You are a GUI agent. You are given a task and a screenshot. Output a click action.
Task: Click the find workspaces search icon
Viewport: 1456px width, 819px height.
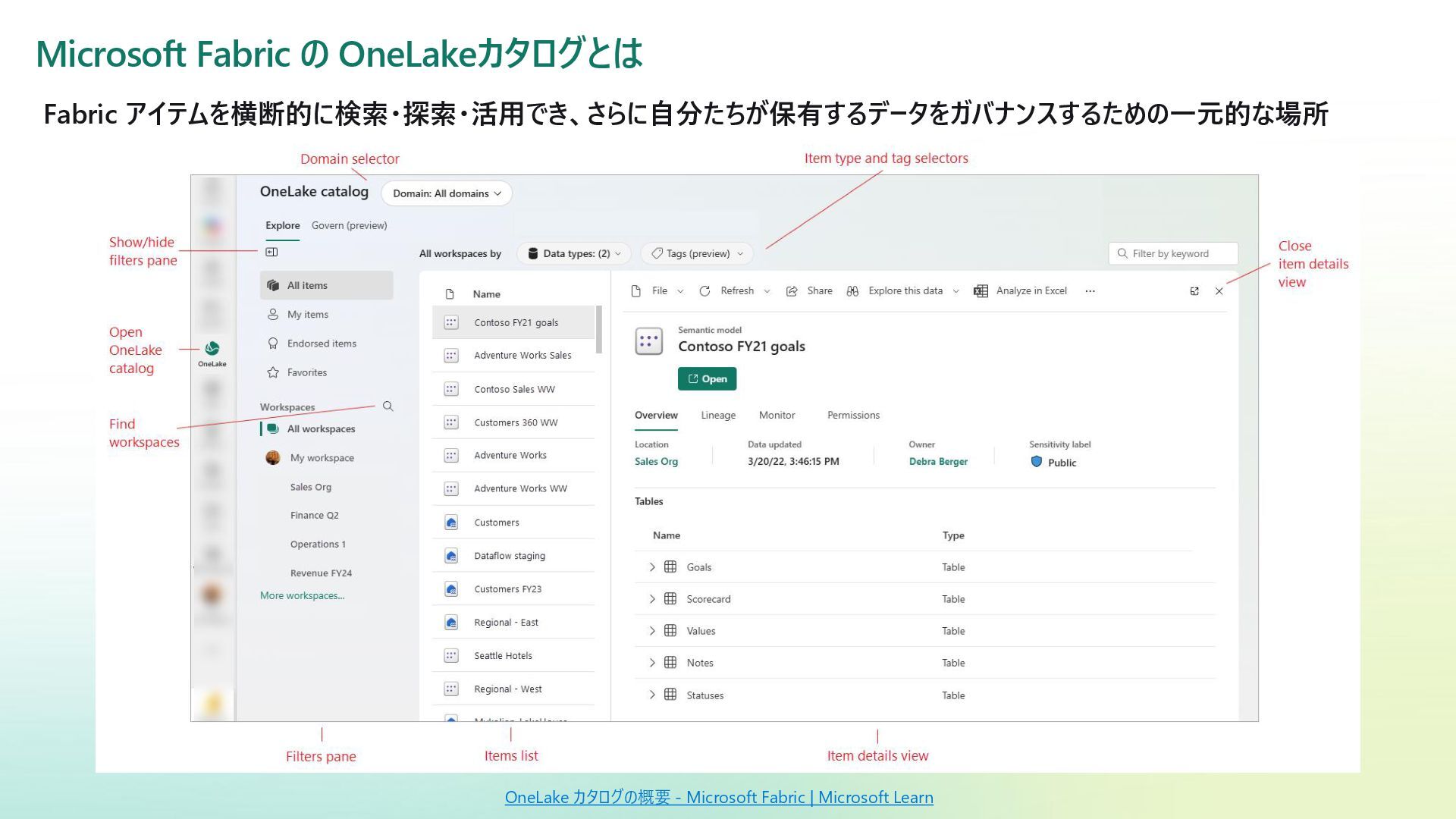[388, 406]
